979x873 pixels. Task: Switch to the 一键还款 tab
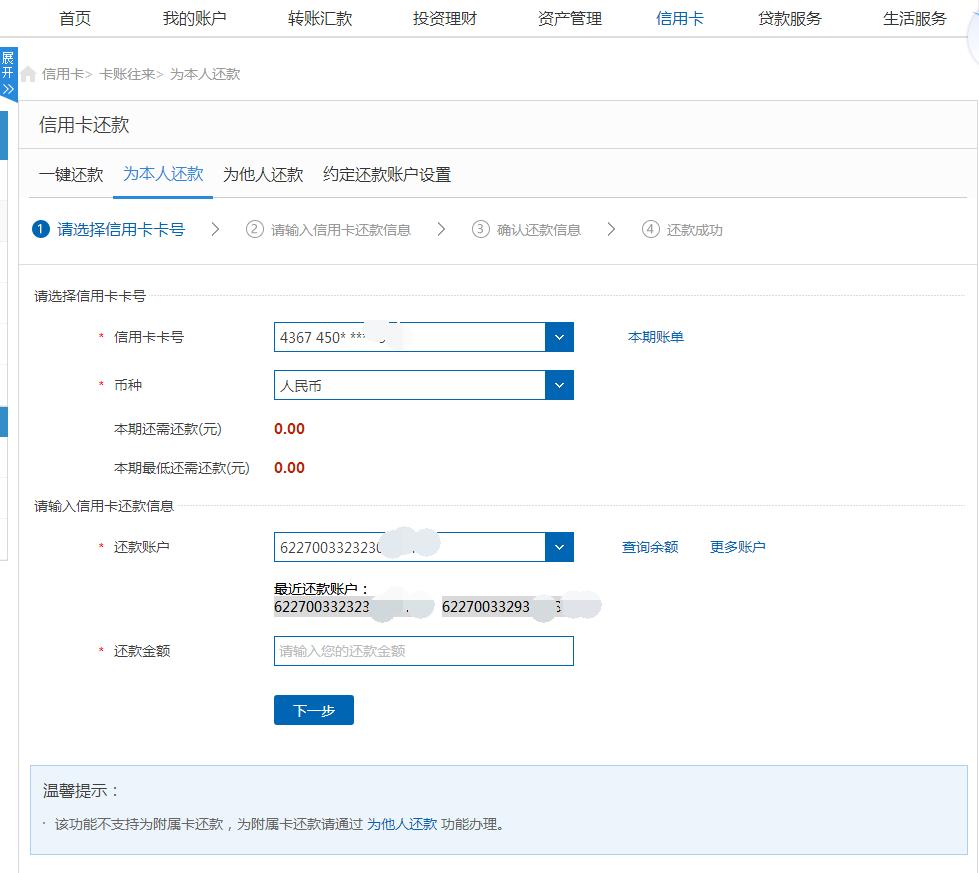(70, 174)
